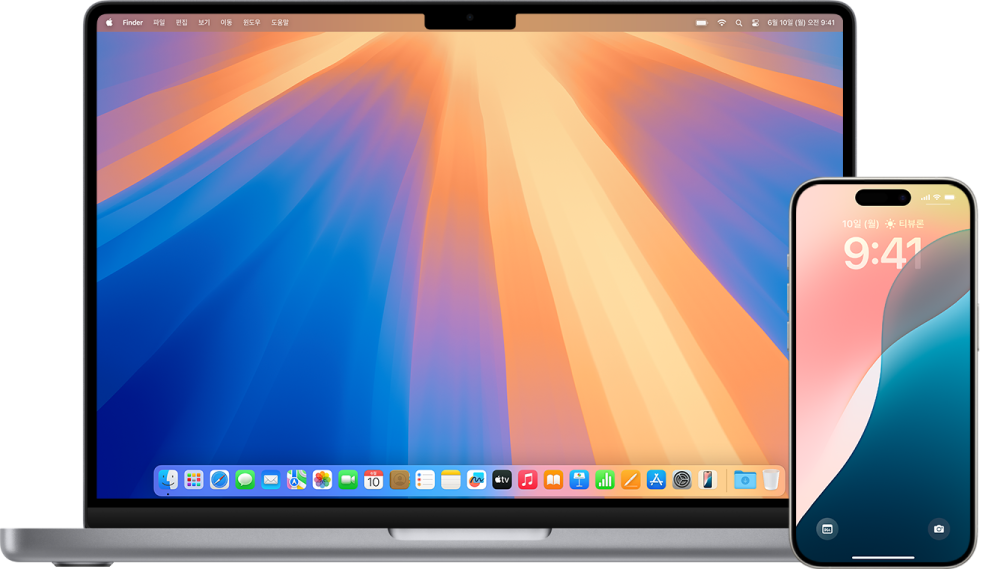Tap the 9:41 clock on iPhone
982x569 pixels.
click(x=883, y=253)
